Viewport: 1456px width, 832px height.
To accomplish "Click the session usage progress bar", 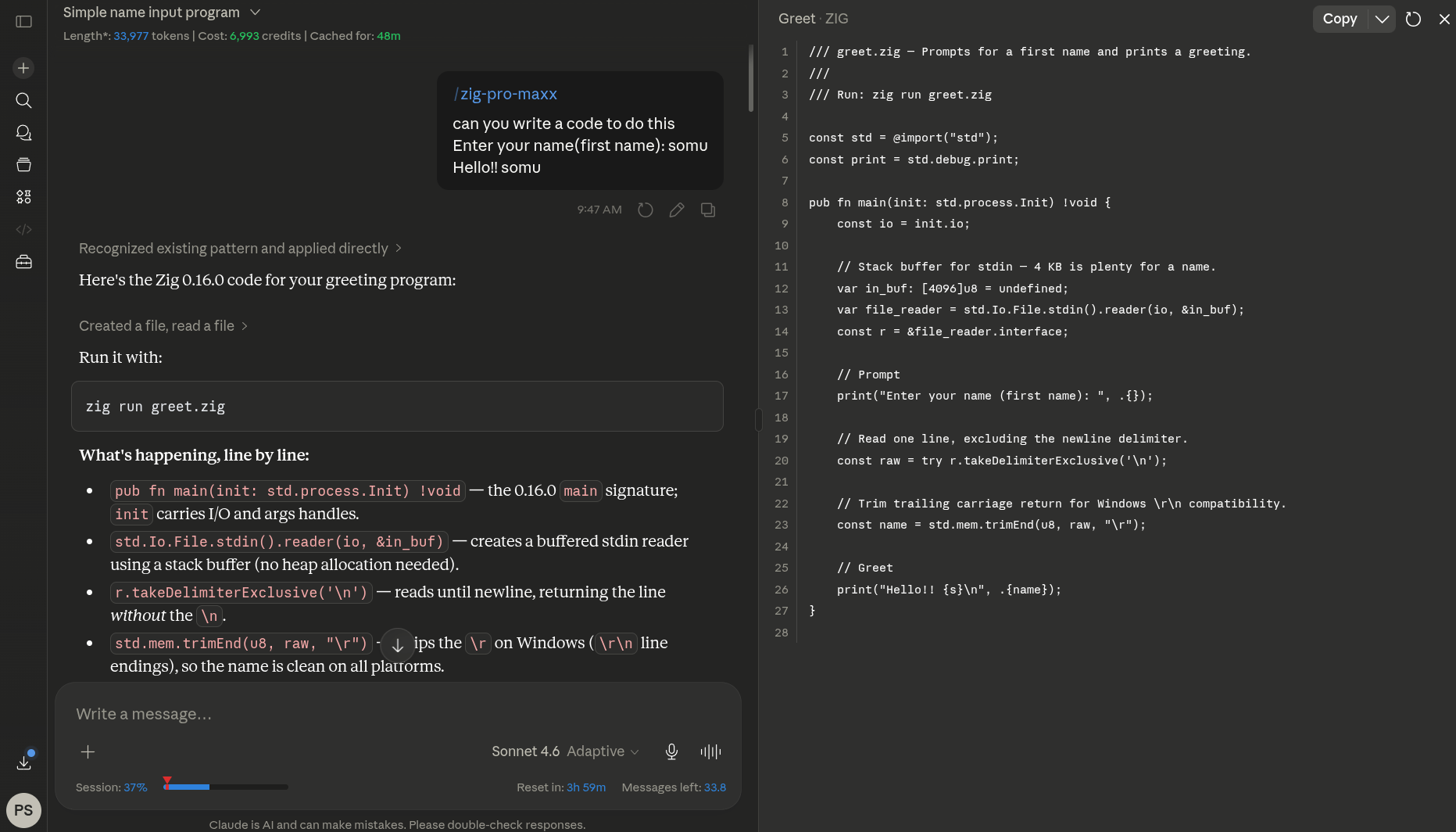I will (226, 787).
